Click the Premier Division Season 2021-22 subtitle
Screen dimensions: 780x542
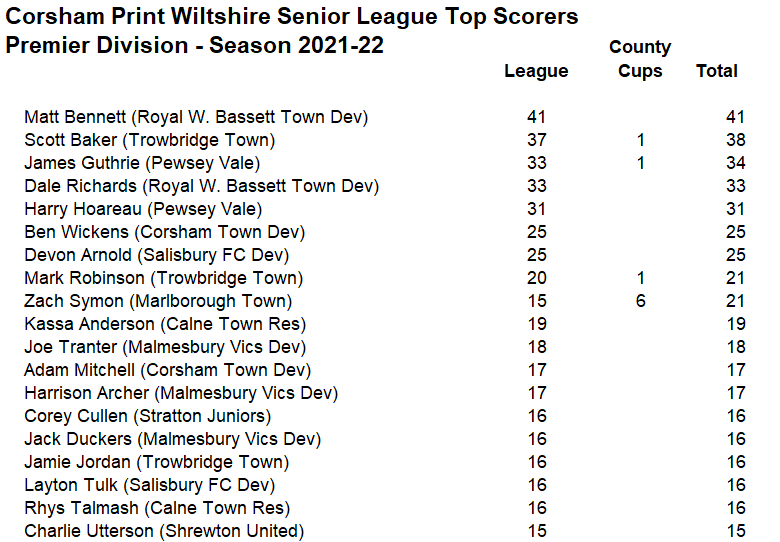point(195,46)
